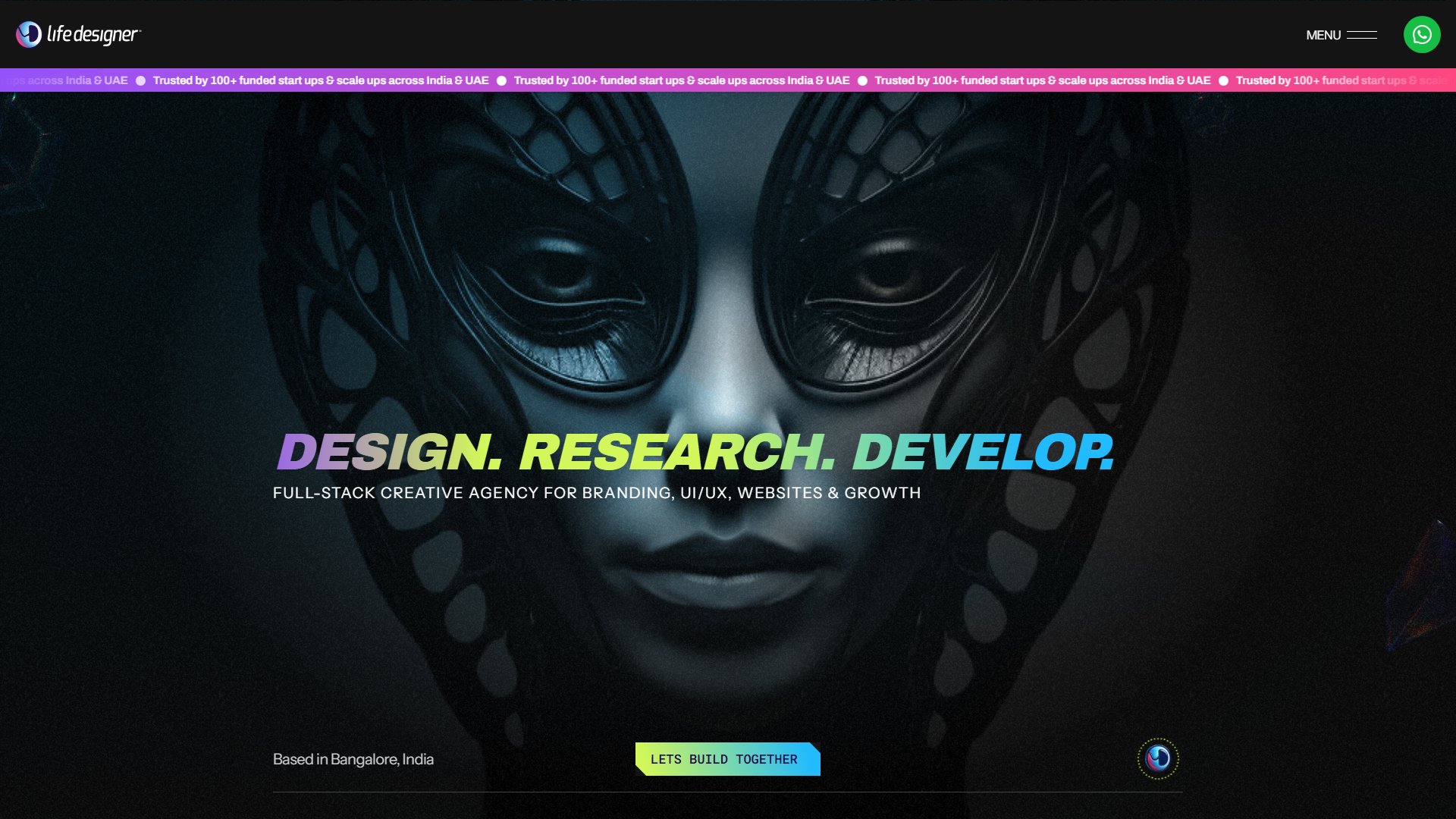Image resolution: width=1456 pixels, height=819 pixels.
Task: Click the full-stack creative agency subtitle
Action: click(597, 493)
